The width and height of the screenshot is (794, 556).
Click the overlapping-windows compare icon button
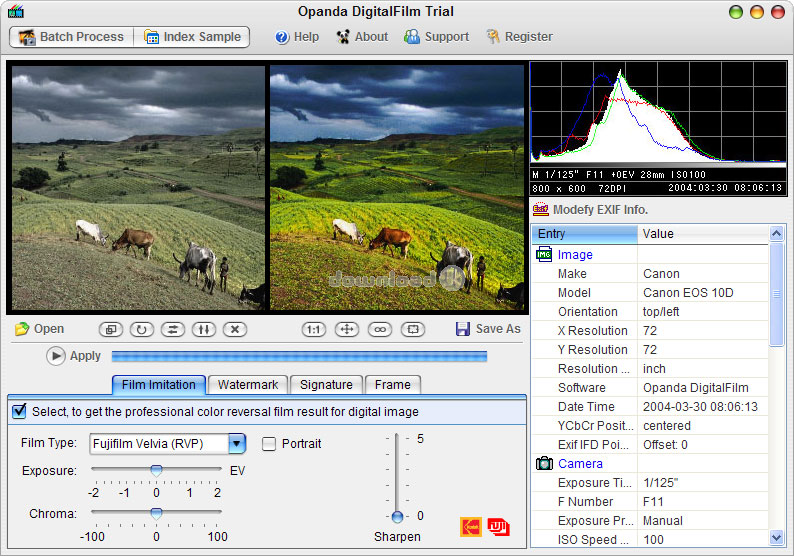click(x=110, y=330)
